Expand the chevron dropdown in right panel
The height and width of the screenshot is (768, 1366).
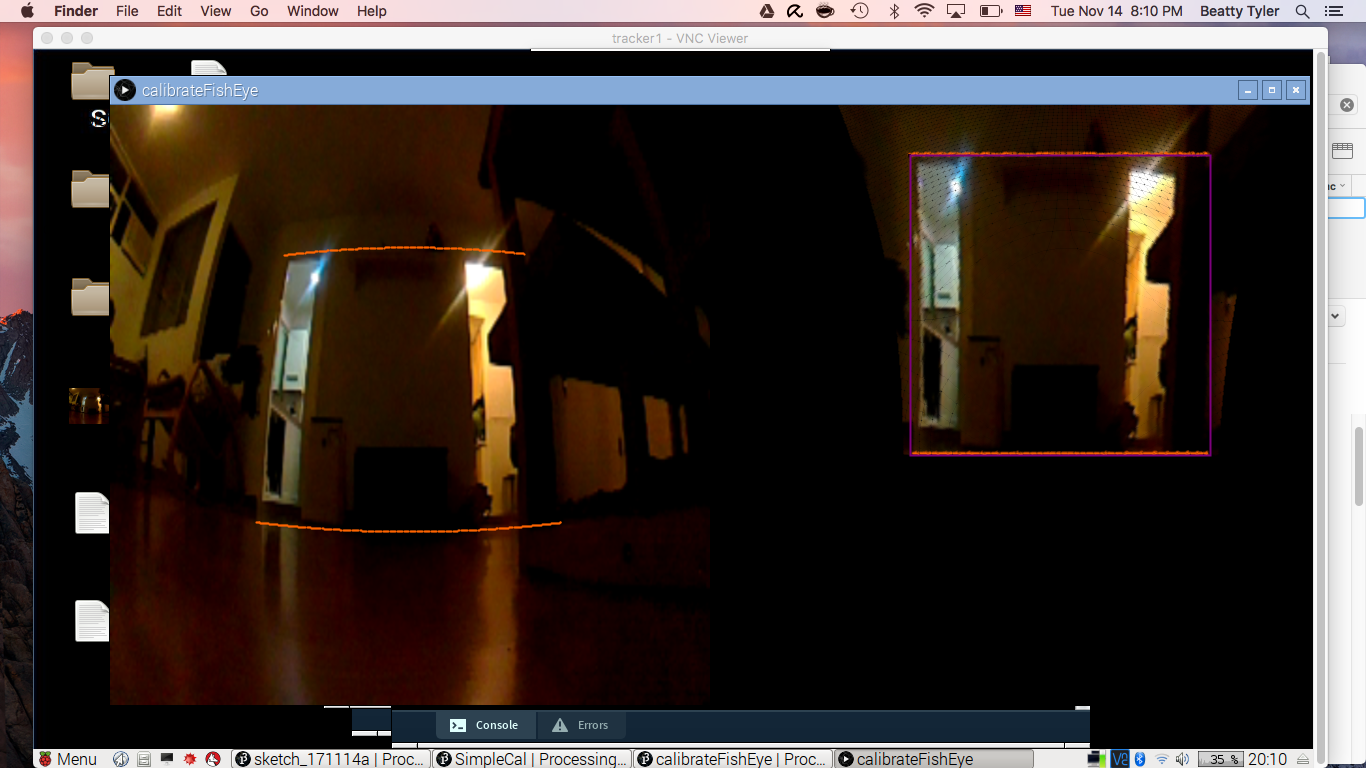pos(1336,316)
